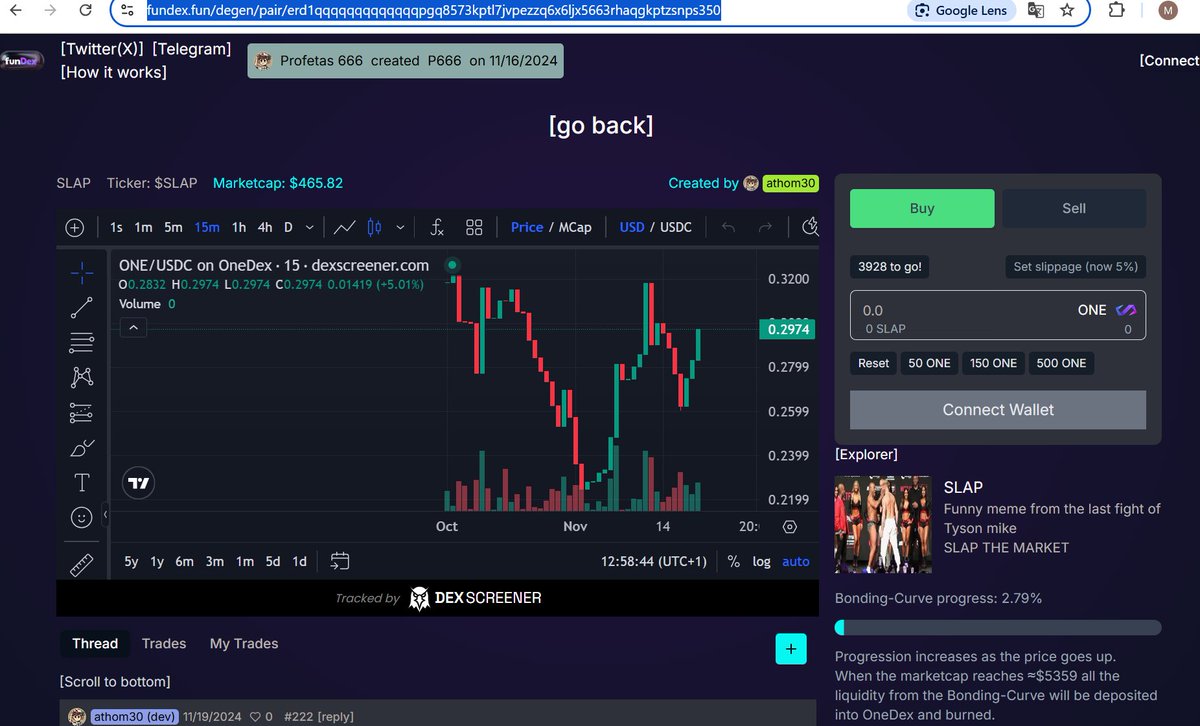Screen dimensions: 1200x726
Task: Switch to the Trades tab
Action: point(164,643)
